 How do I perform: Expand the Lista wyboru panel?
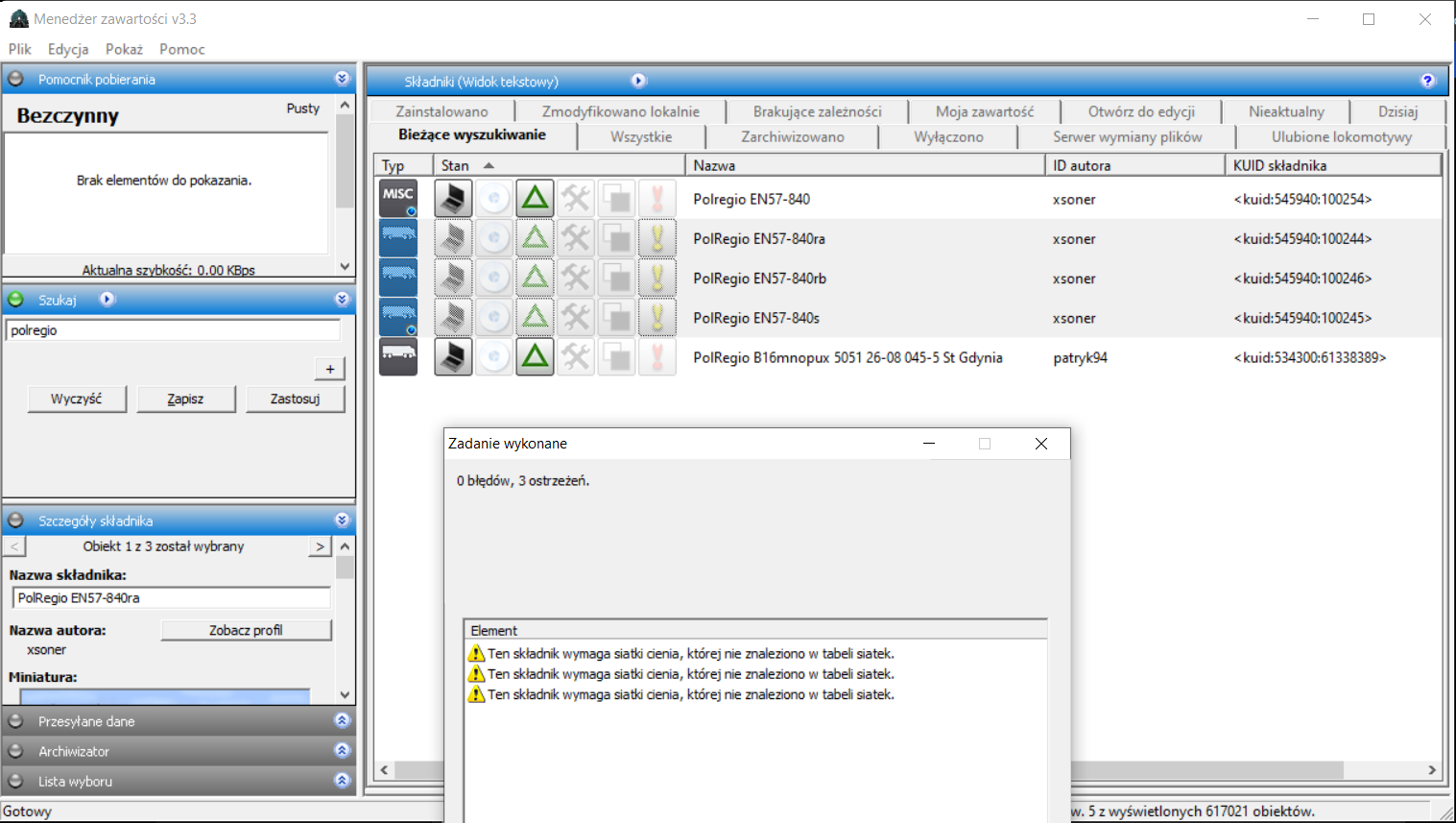coord(343,781)
